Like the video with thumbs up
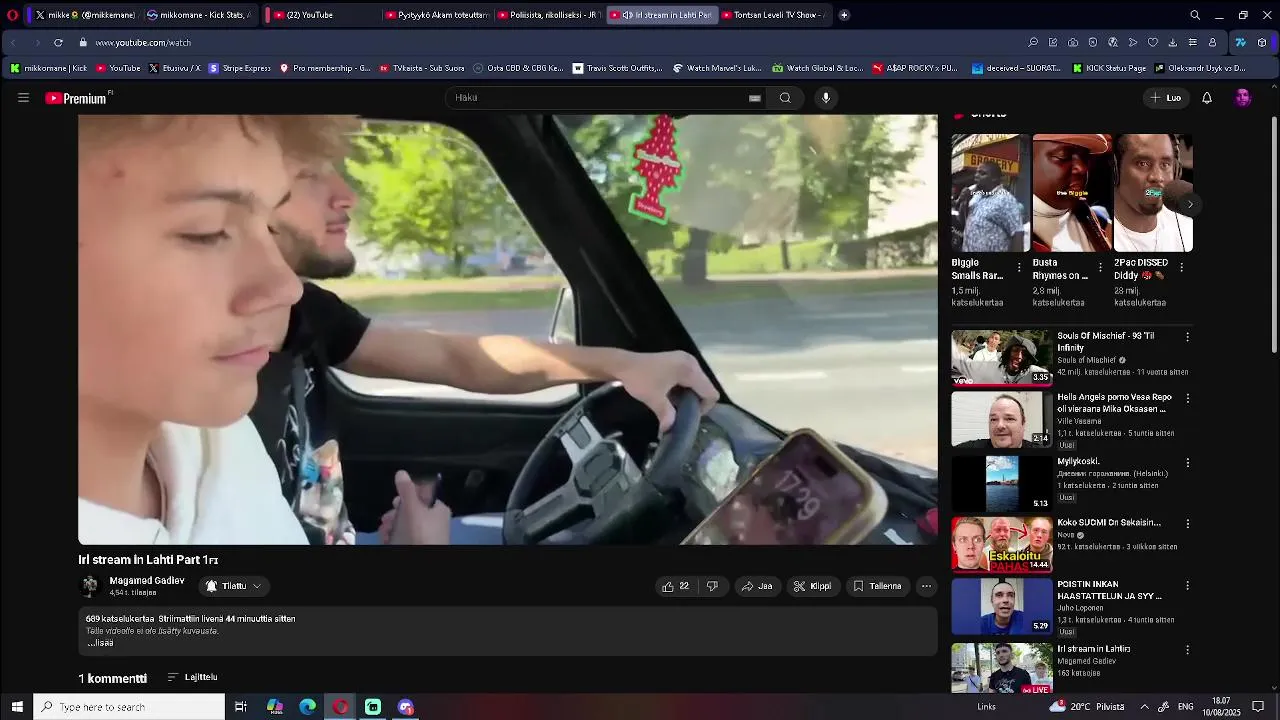This screenshot has width=1280, height=720. (675, 586)
